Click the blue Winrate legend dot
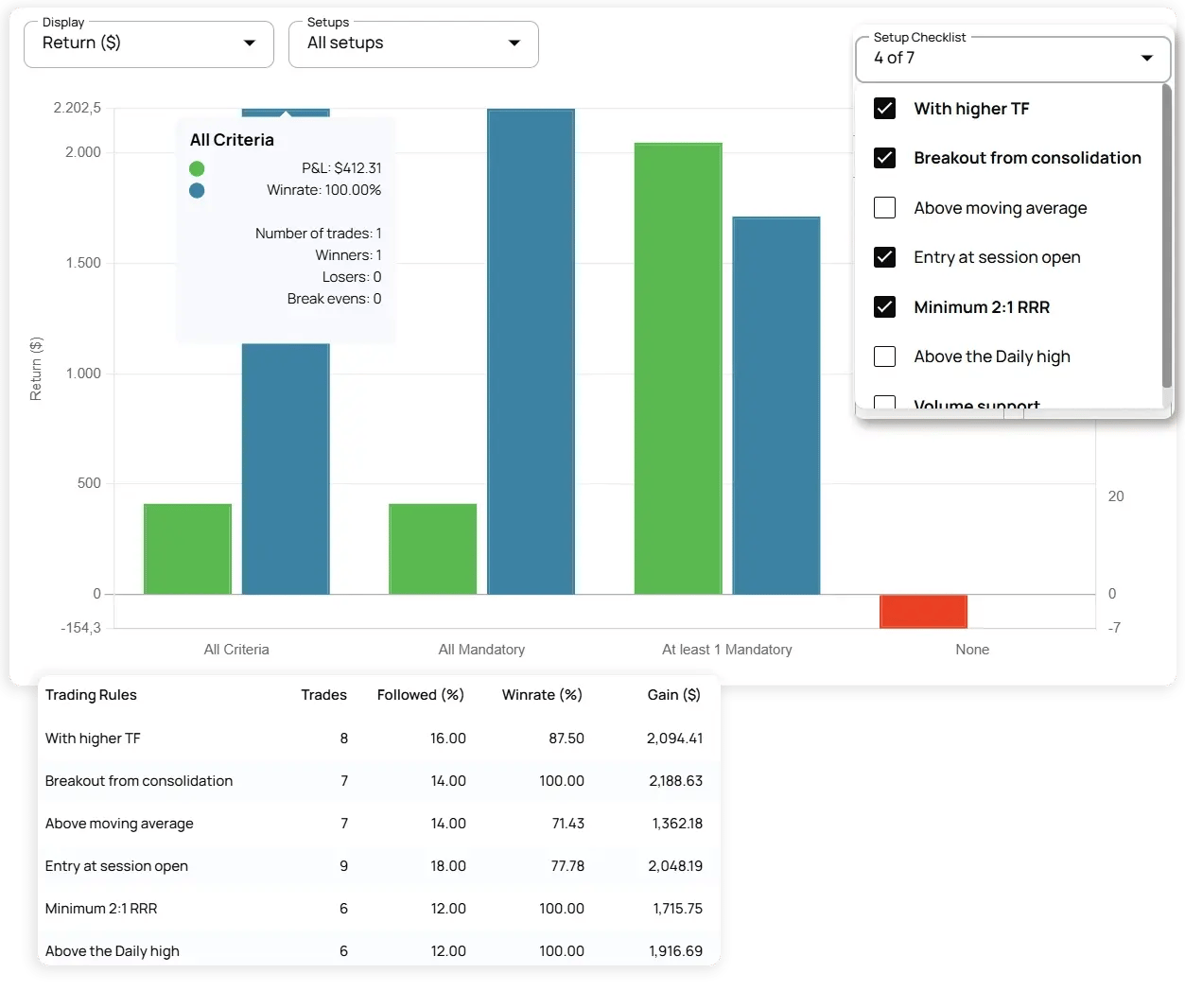 [x=197, y=190]
